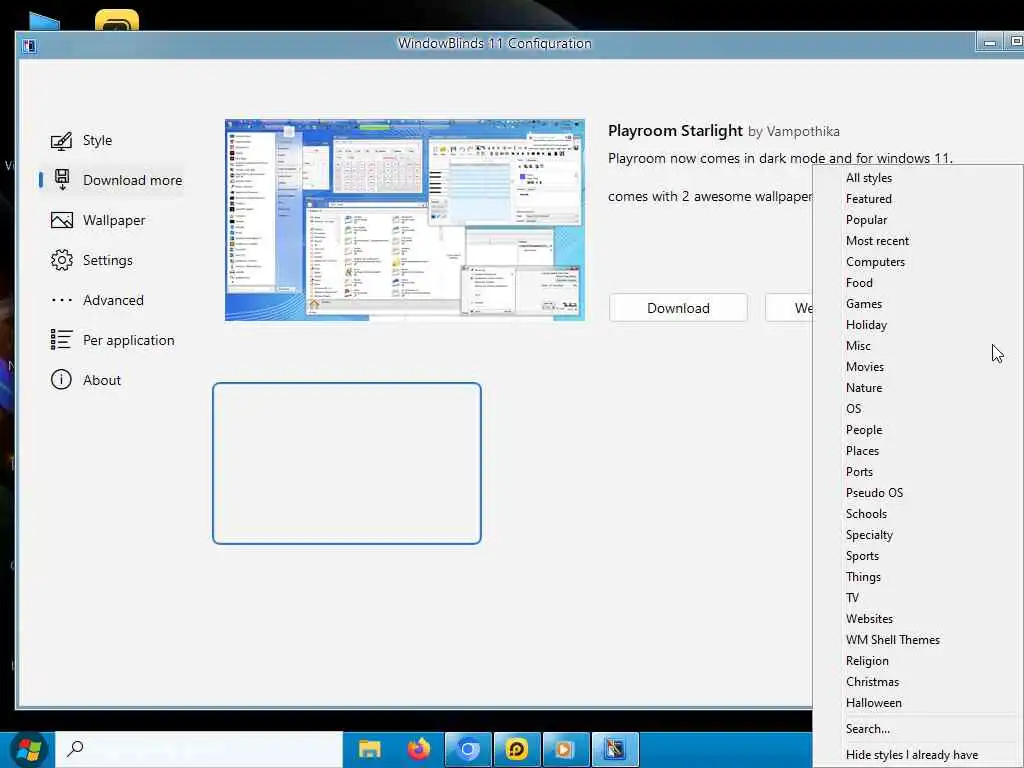Viewport: 1024px width, 768px height.
Task: Open the Windows Start button
Action: [27, 750]
